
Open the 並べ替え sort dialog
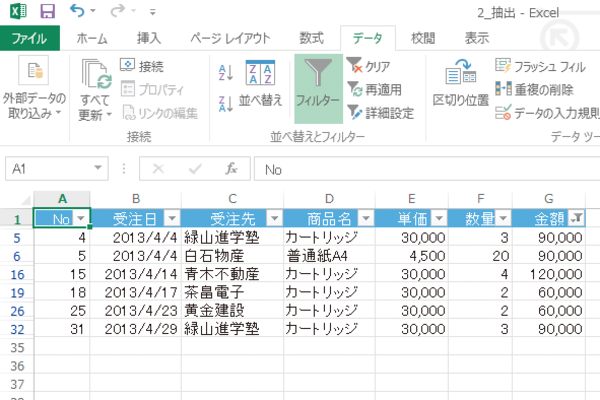260,84
